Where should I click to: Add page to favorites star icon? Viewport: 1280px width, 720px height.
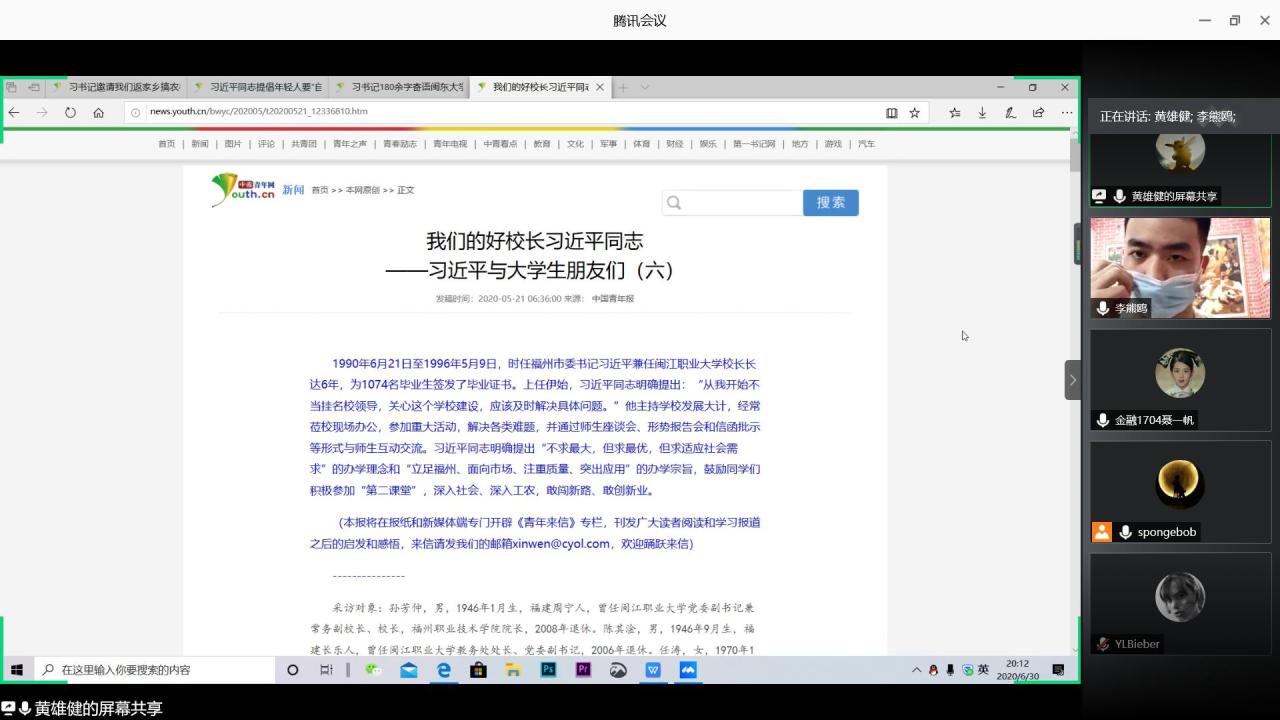(x=914, y=113)
